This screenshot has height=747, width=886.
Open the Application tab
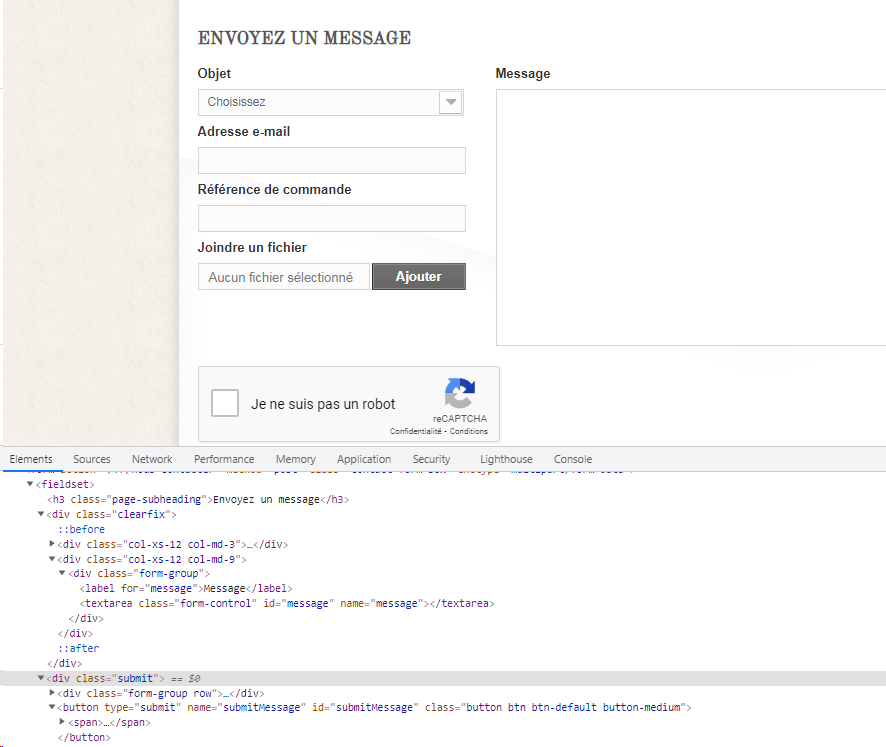364,459
